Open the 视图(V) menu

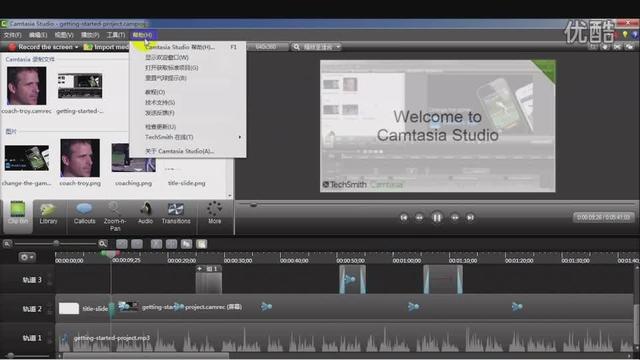(x=64, y=35)
